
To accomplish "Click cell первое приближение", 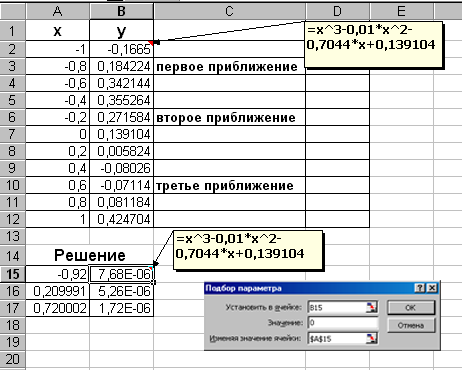I will [x=229, y=66].
